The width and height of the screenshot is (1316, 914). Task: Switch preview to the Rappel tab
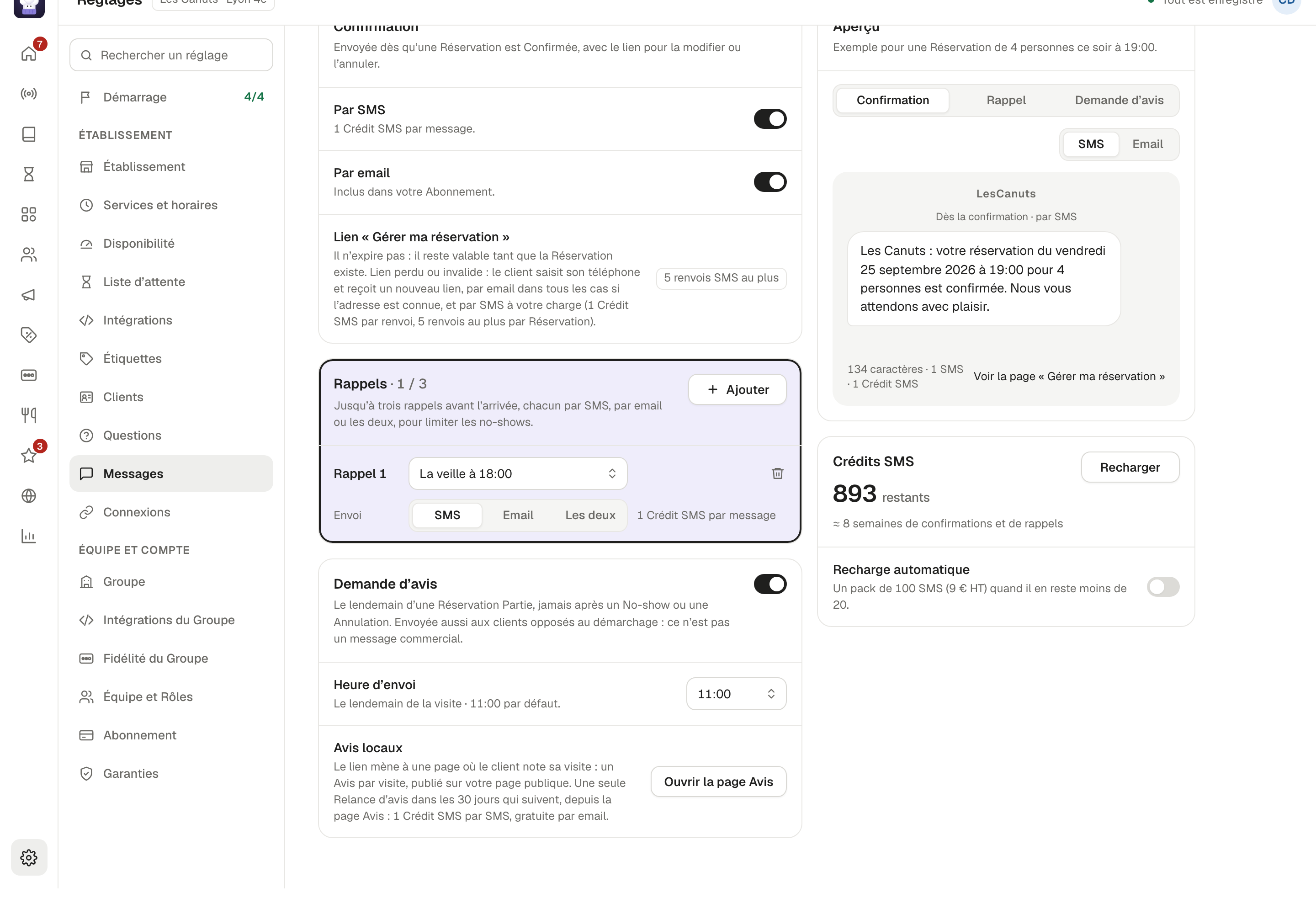tap(1006, 100)
